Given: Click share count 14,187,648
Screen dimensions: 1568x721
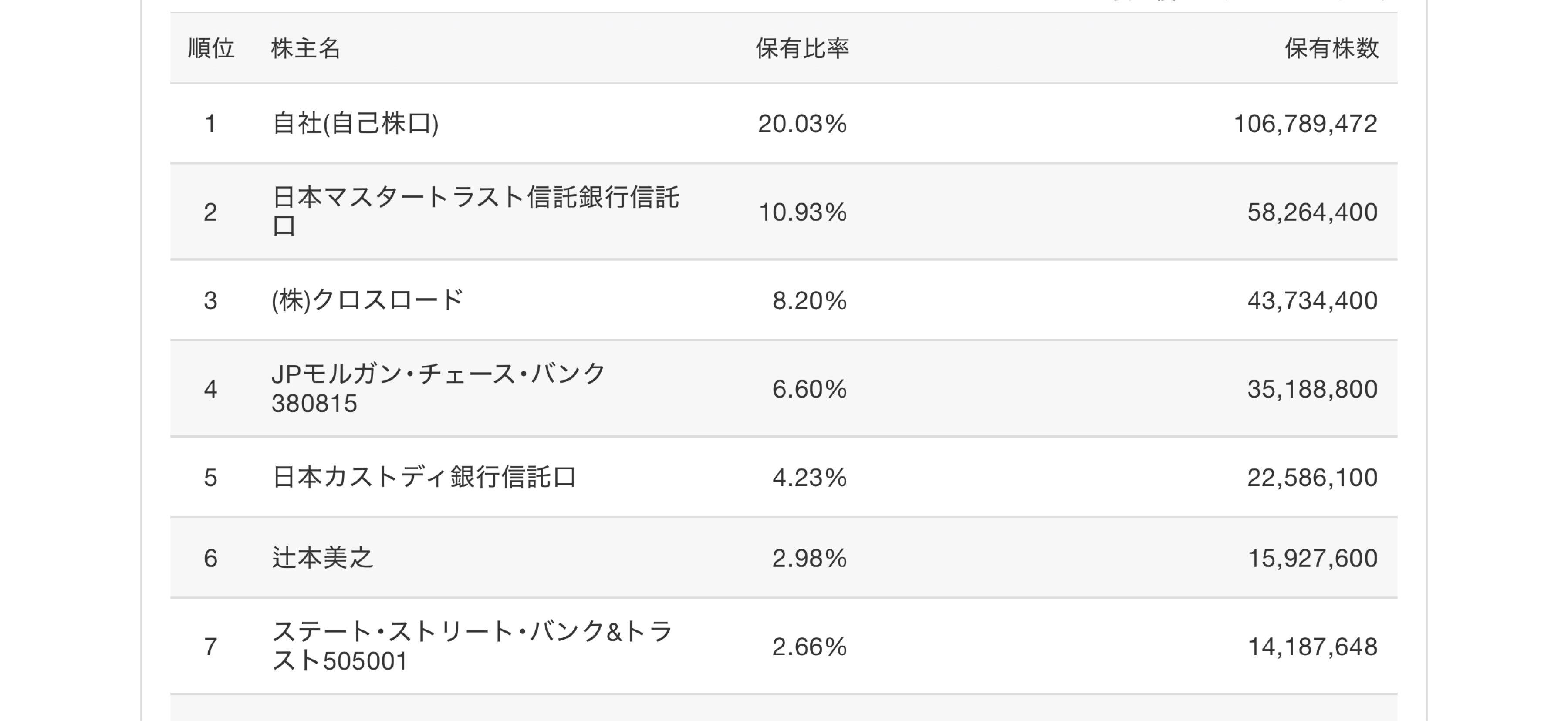Looking at the screenshot, I should point(1312,646).
